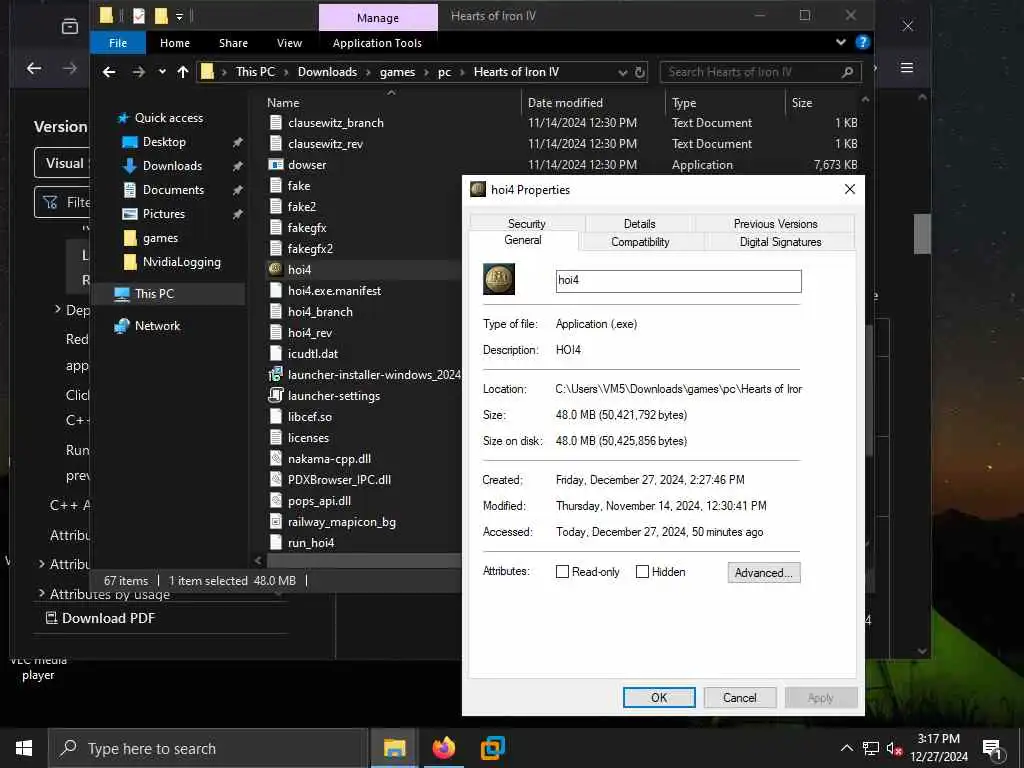Screen dimensions: 1024x768
Task: Open Network in the navigation pane
Action: tap(157, 326)
